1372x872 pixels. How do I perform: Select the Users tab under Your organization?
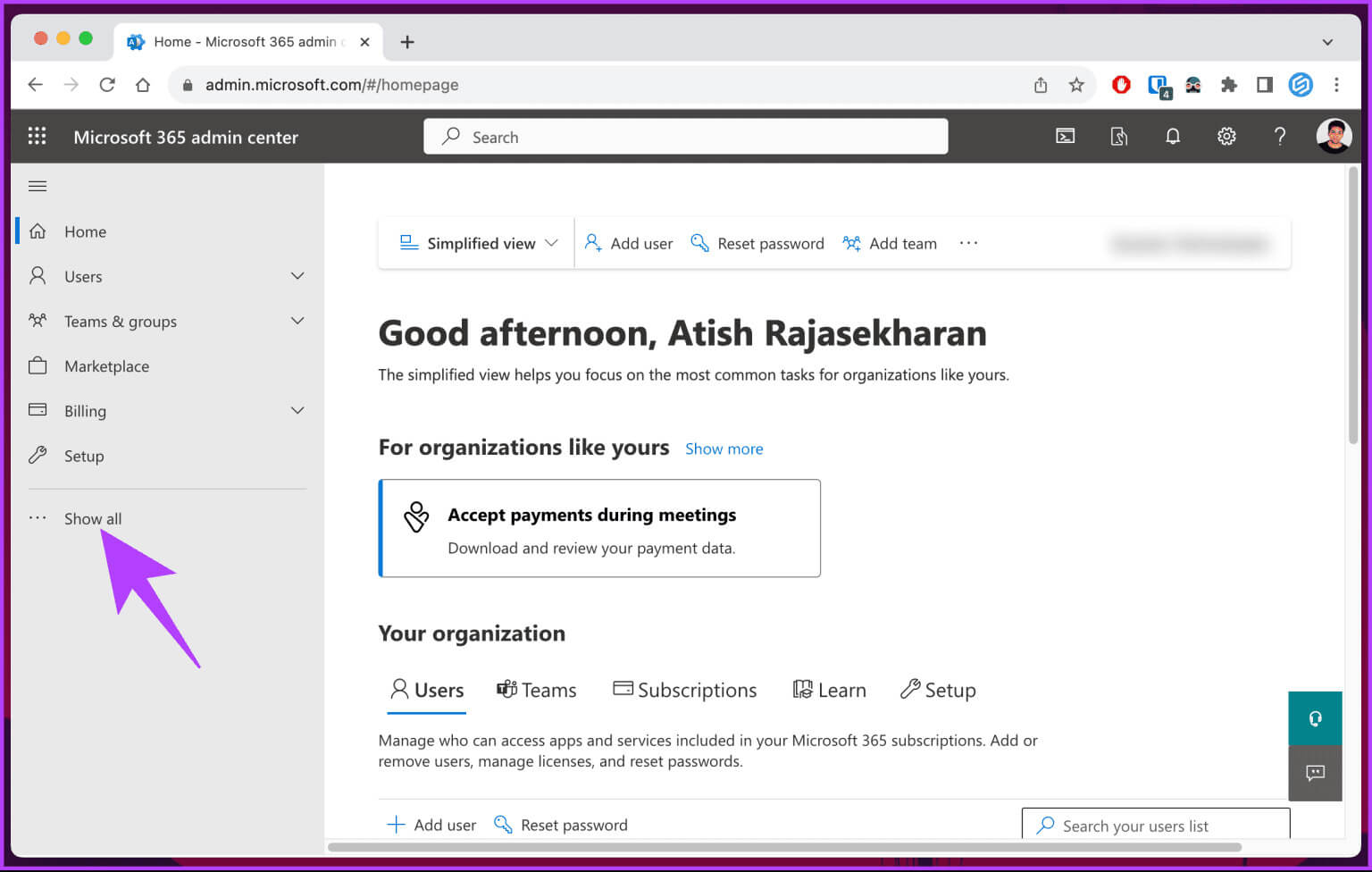(x=427, y=690)
